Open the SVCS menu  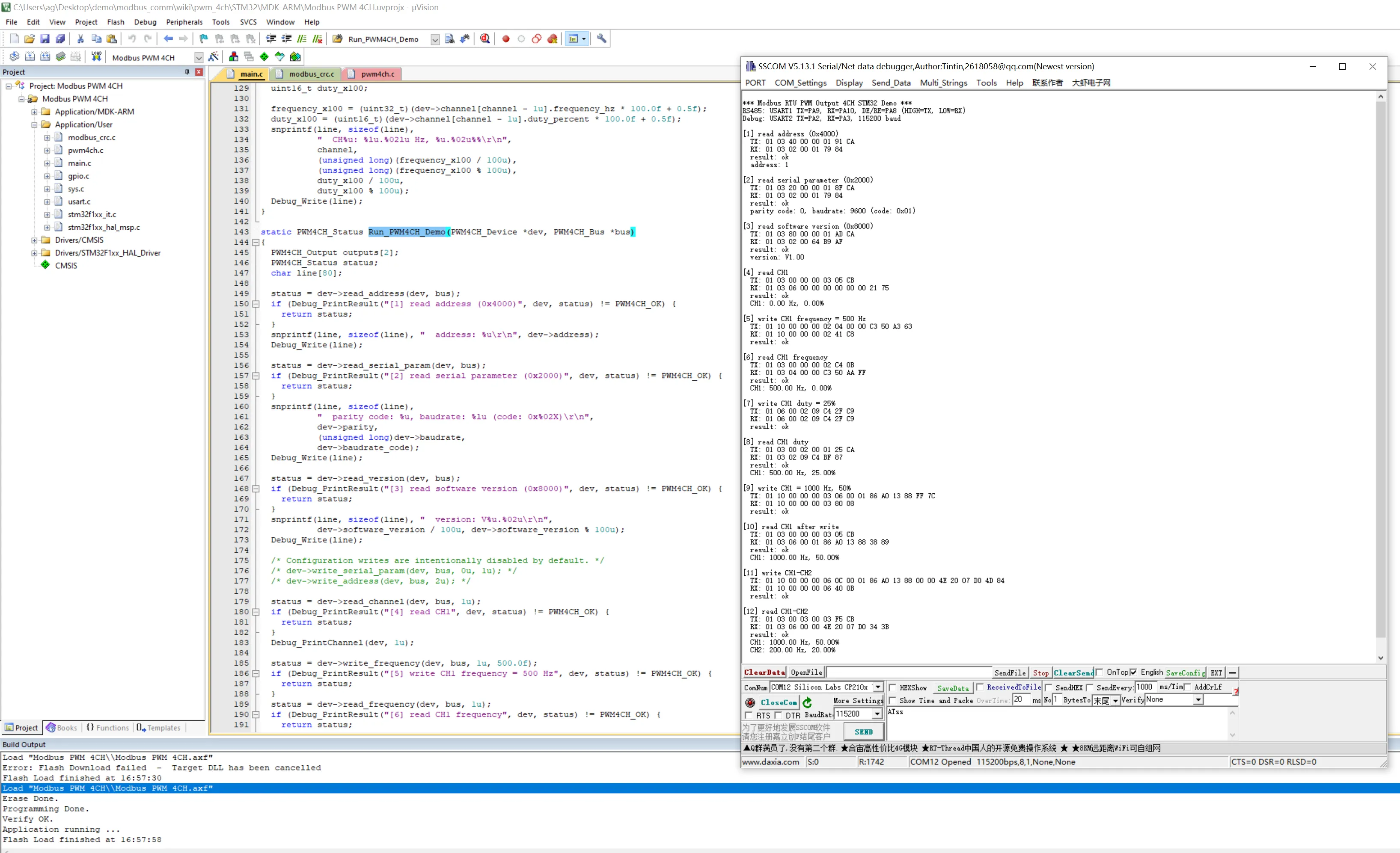click(x=248, y=22)
